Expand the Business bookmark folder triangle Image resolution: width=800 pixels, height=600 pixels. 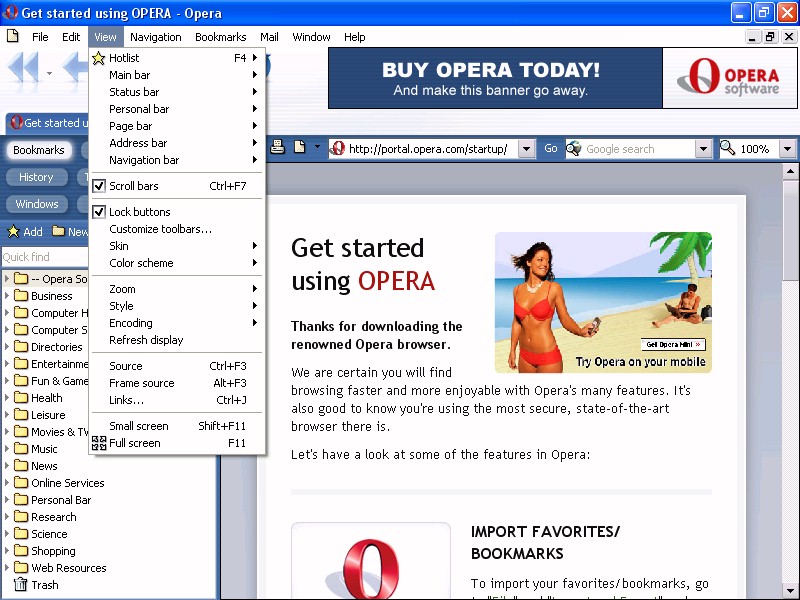pos(7,295)
